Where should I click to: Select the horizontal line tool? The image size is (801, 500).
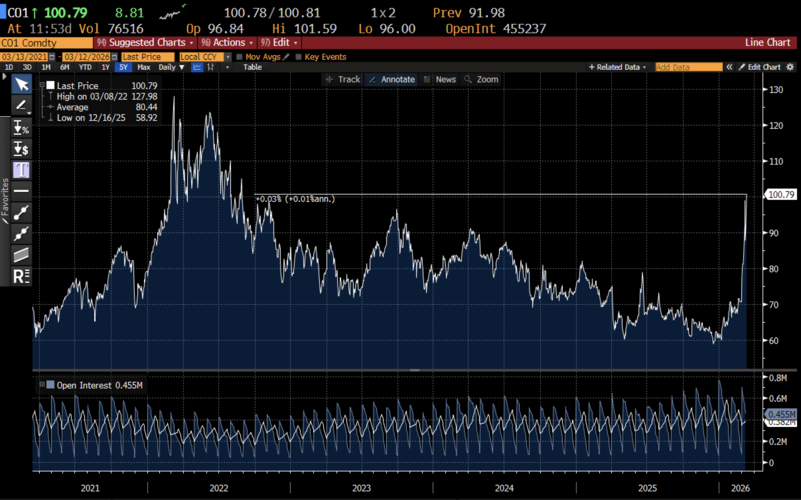pos(21,190)
